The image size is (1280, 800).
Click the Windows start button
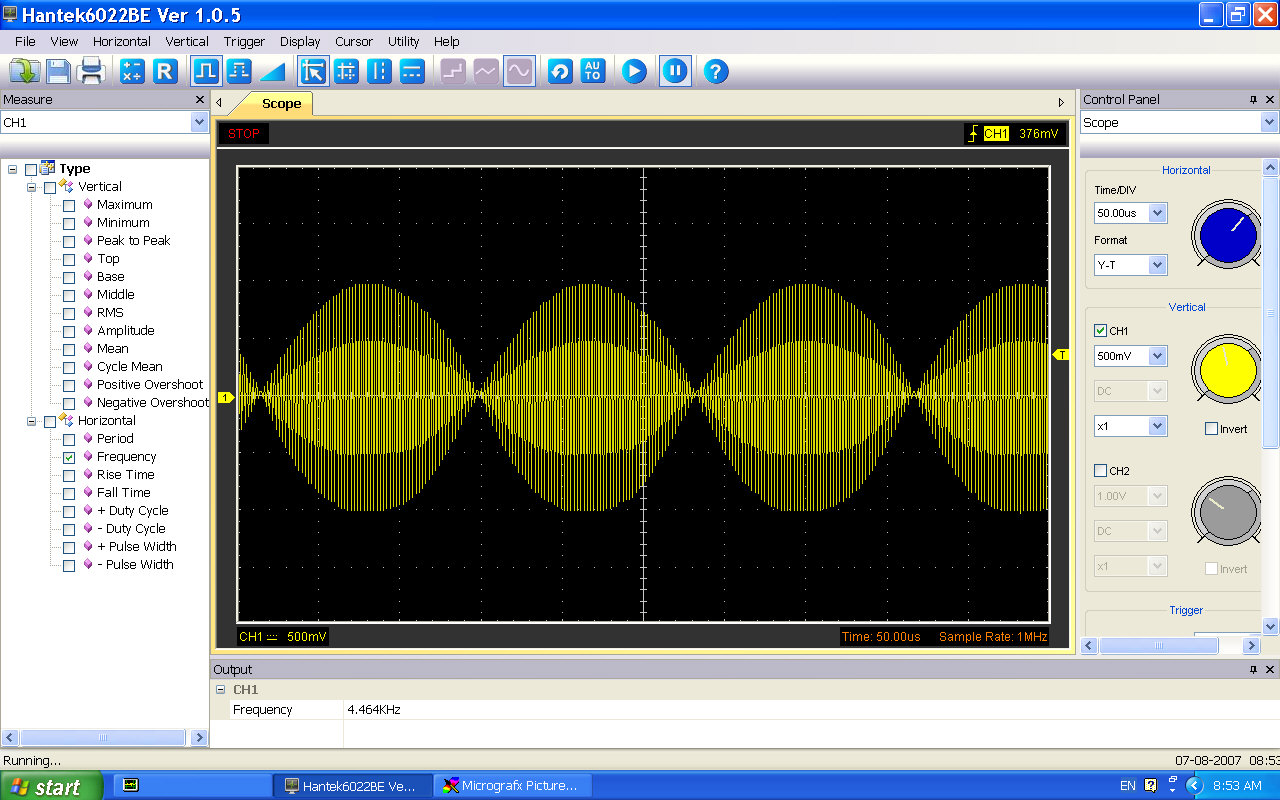click(x=50, y=786)
